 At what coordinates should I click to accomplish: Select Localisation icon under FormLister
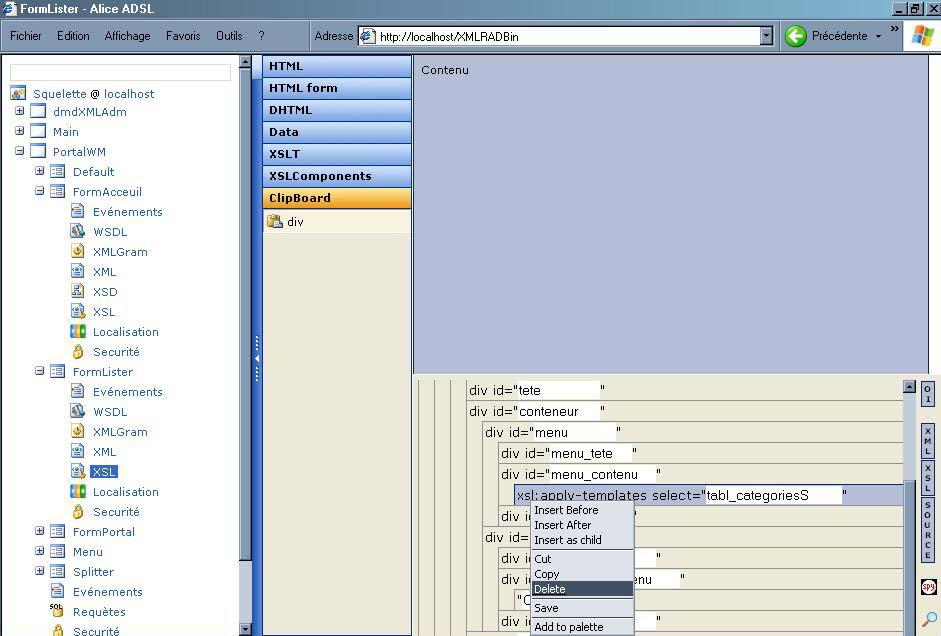[x=78, y=492]
